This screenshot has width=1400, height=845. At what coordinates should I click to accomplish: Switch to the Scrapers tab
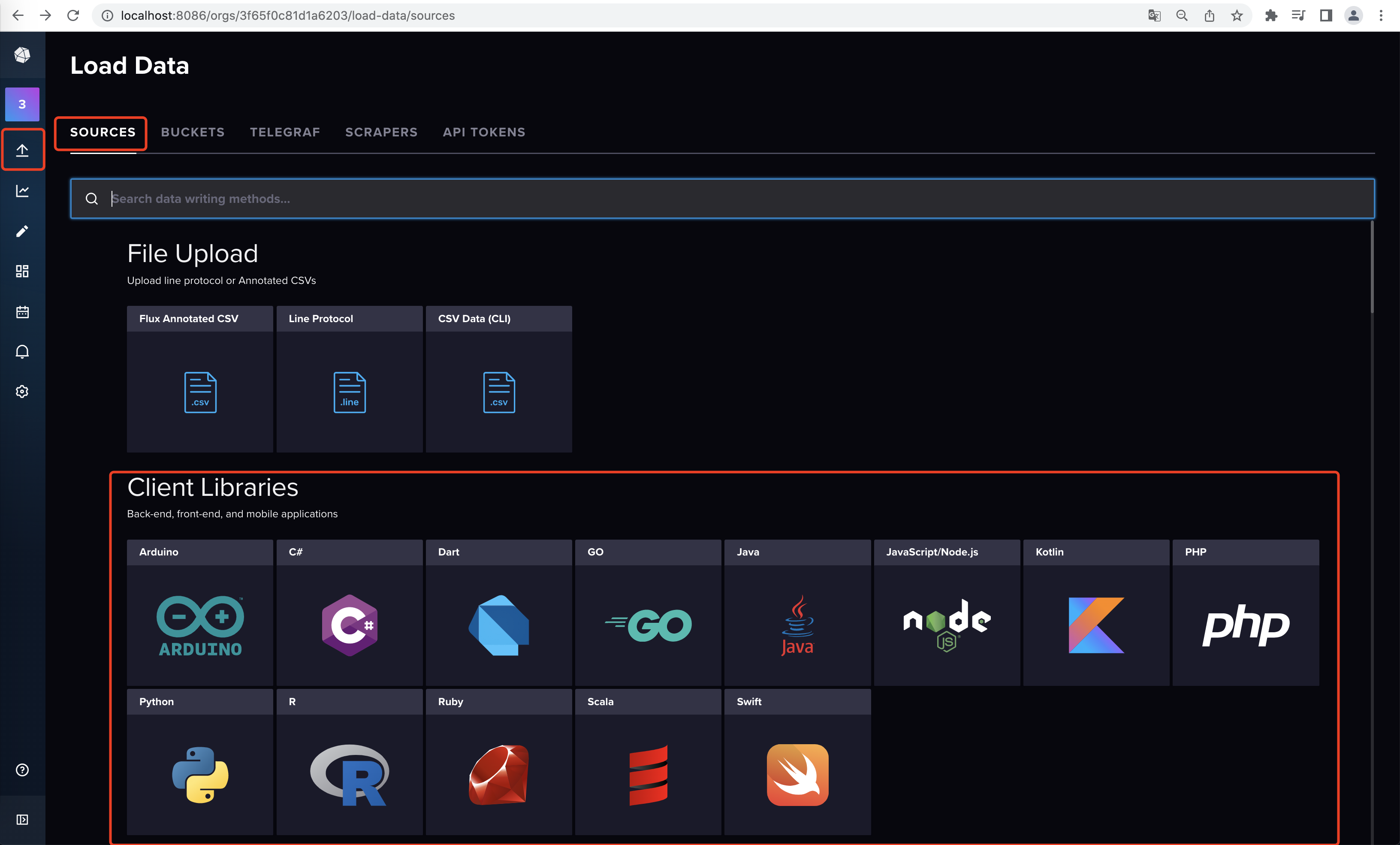(381, 133)
